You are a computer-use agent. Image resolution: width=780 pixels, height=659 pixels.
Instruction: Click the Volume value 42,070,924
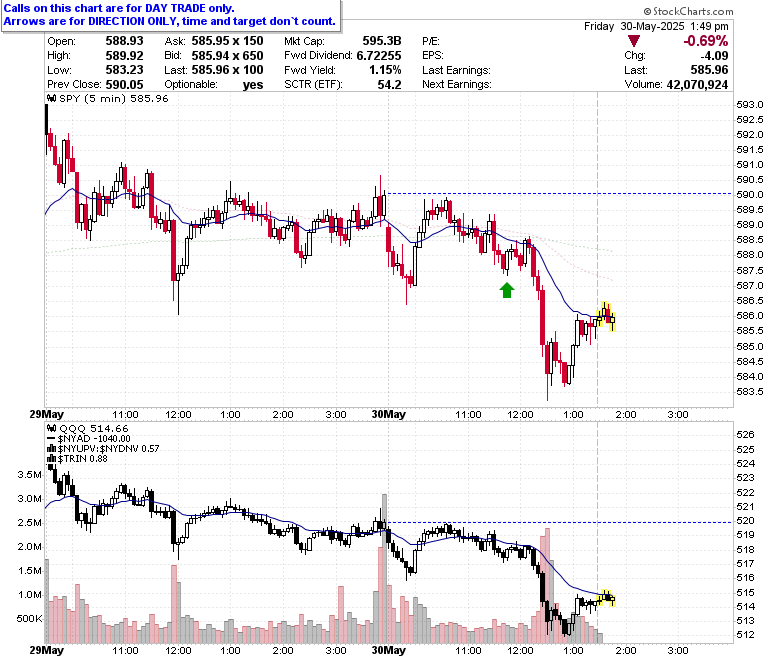pos(697,85)
